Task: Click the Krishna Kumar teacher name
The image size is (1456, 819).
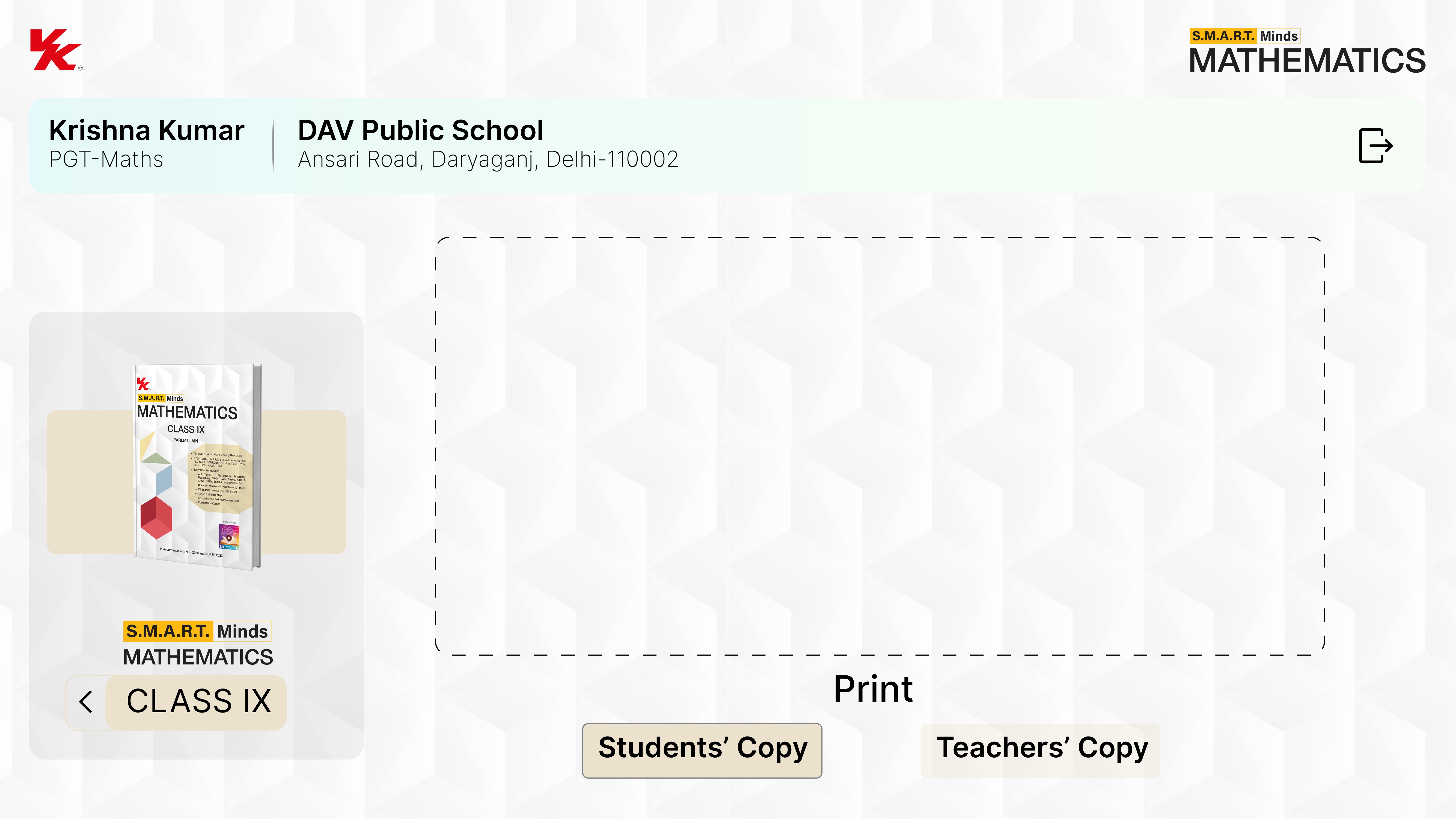Action: [147, 130]
